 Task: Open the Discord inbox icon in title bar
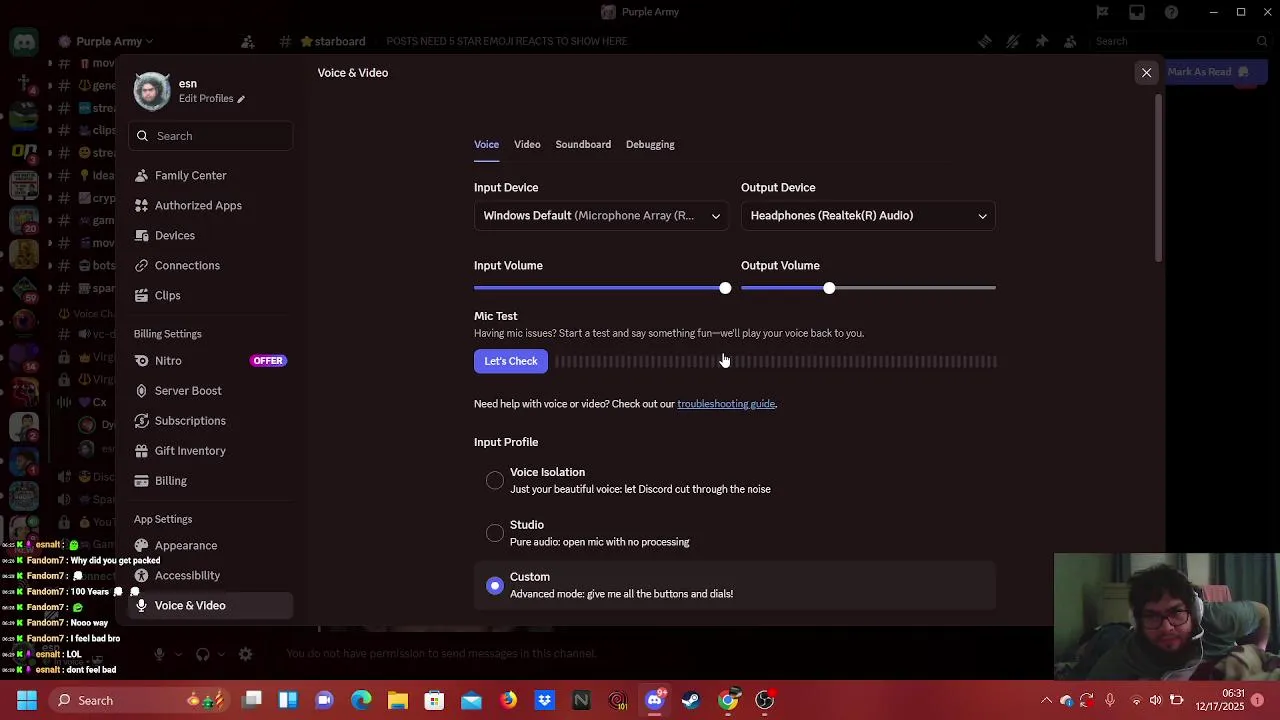[1137, 12]
